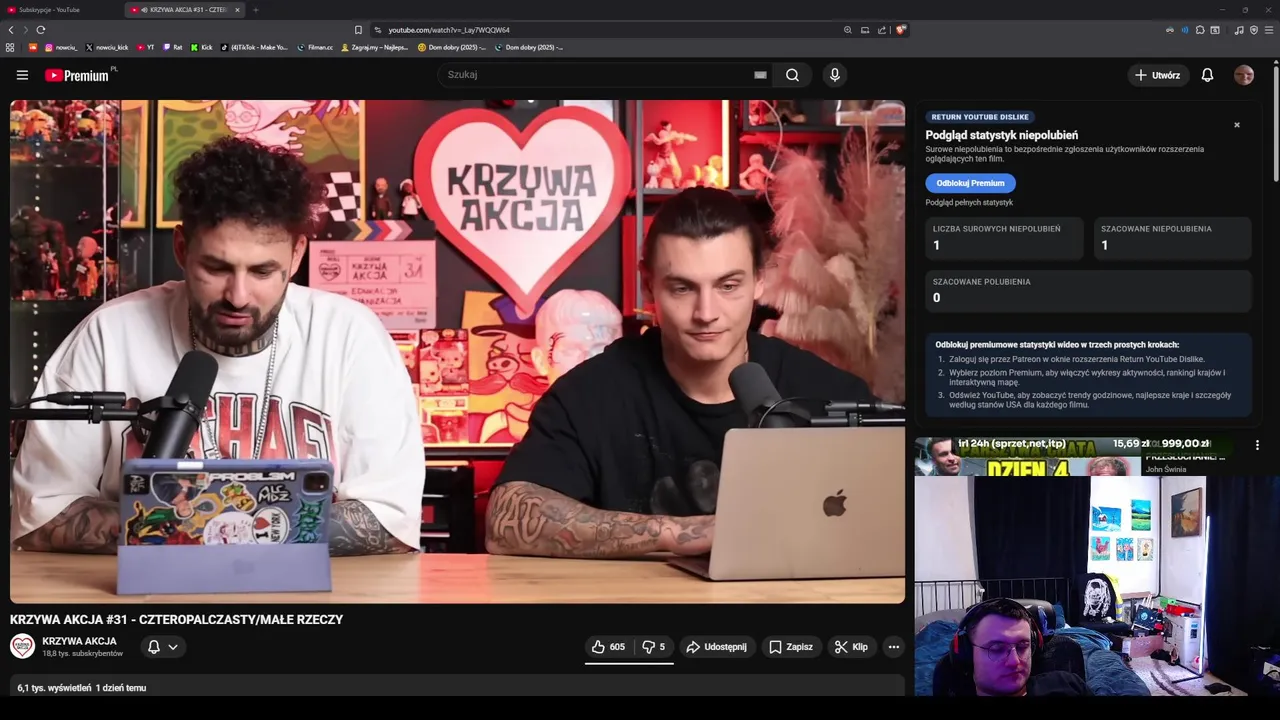Open Filman.cc bookmark
Screen dimensions: 1280x720
point(315,47)
